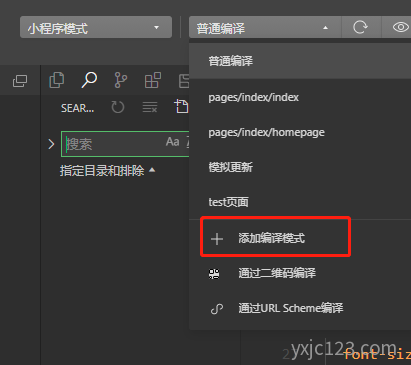Screen dimensions: 411x365
Task: Choose 通过二维码编译 option
Action: tap(300, 273)
